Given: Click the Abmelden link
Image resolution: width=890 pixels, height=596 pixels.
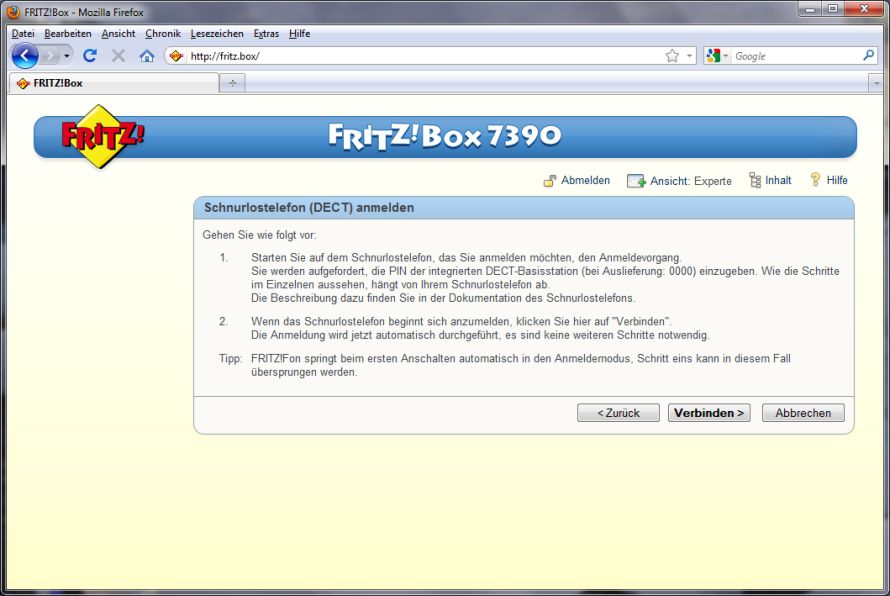Looking at the screenshot, I should tap(585, 180).
